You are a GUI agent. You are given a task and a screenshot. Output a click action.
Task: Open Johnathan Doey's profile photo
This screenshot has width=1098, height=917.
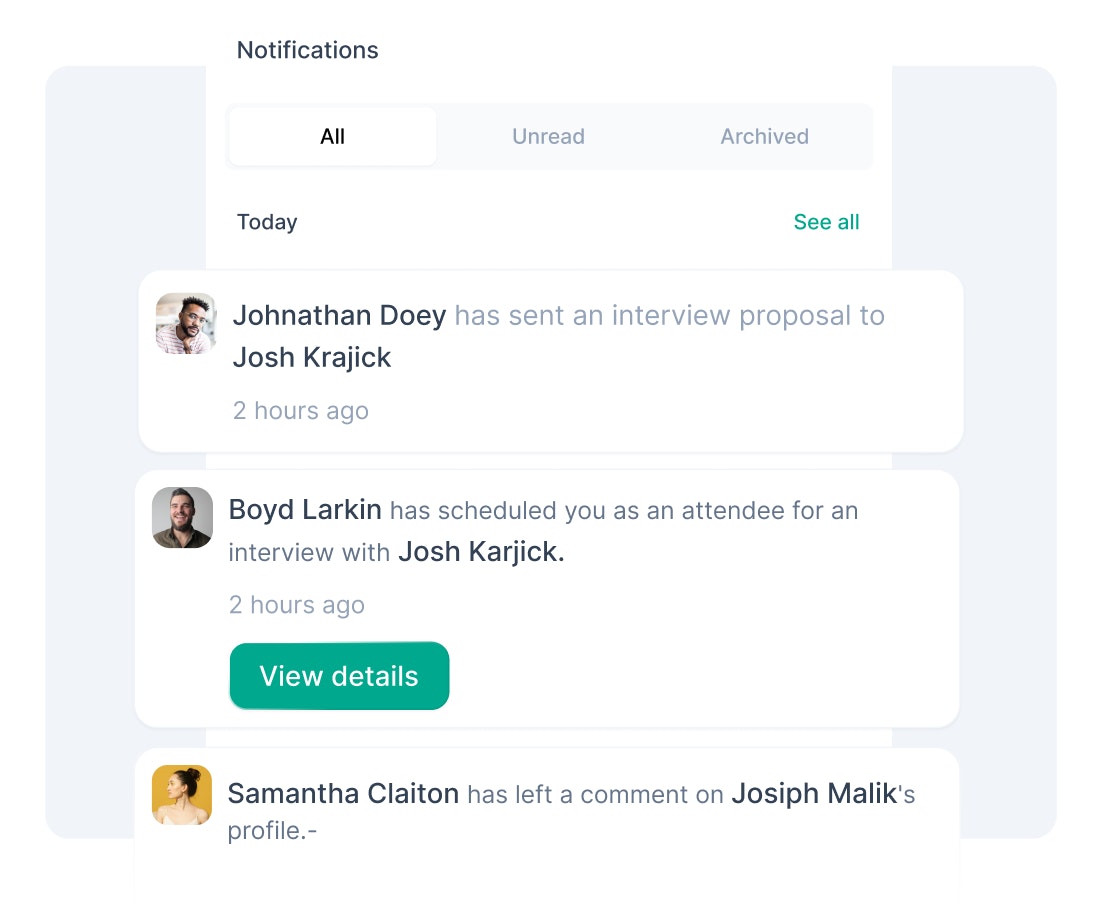pyautogui.click(x=186, y=323)
